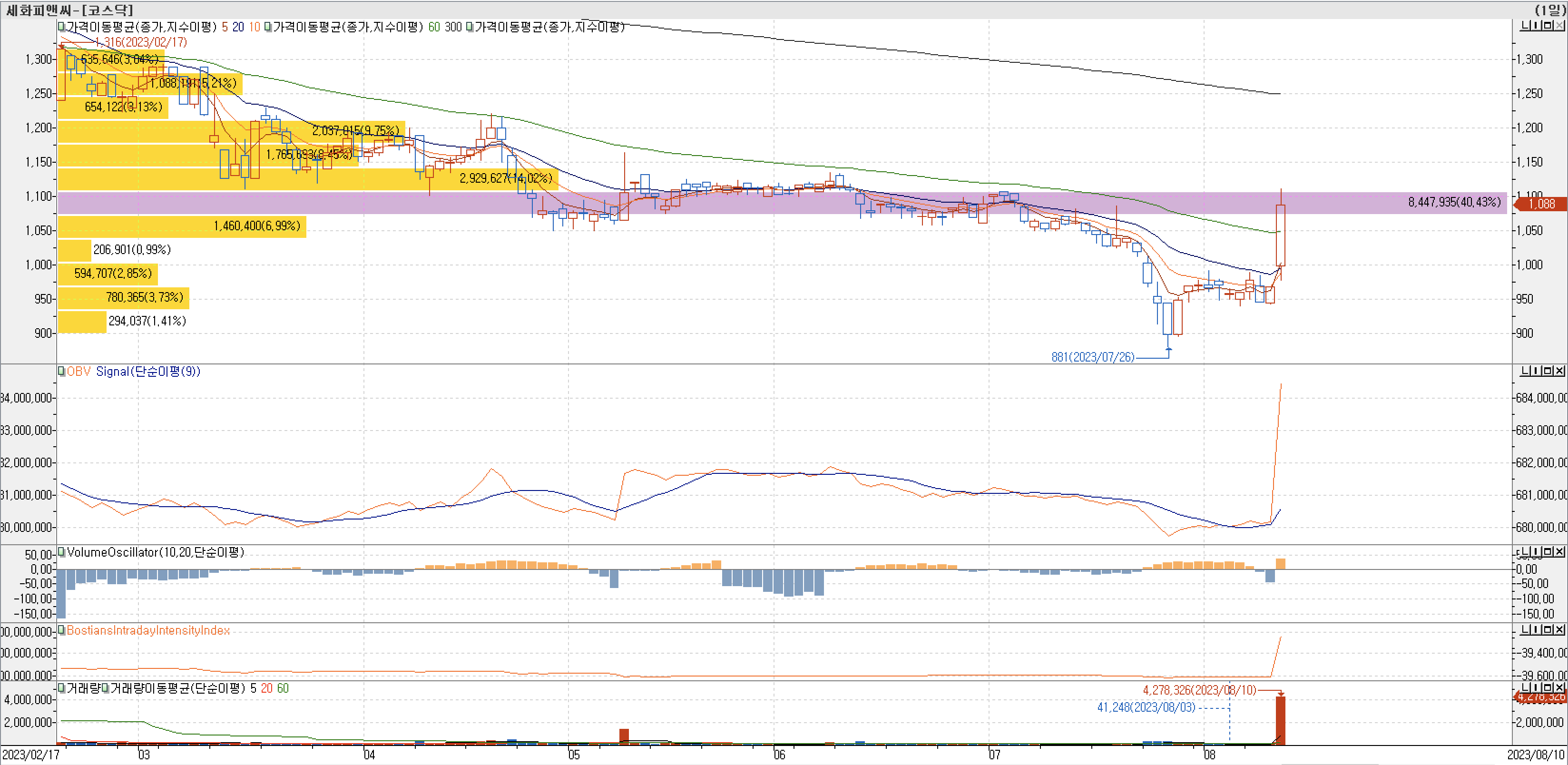
Task: Close the volume (거래량) panel
Action: pos(1559,688)
